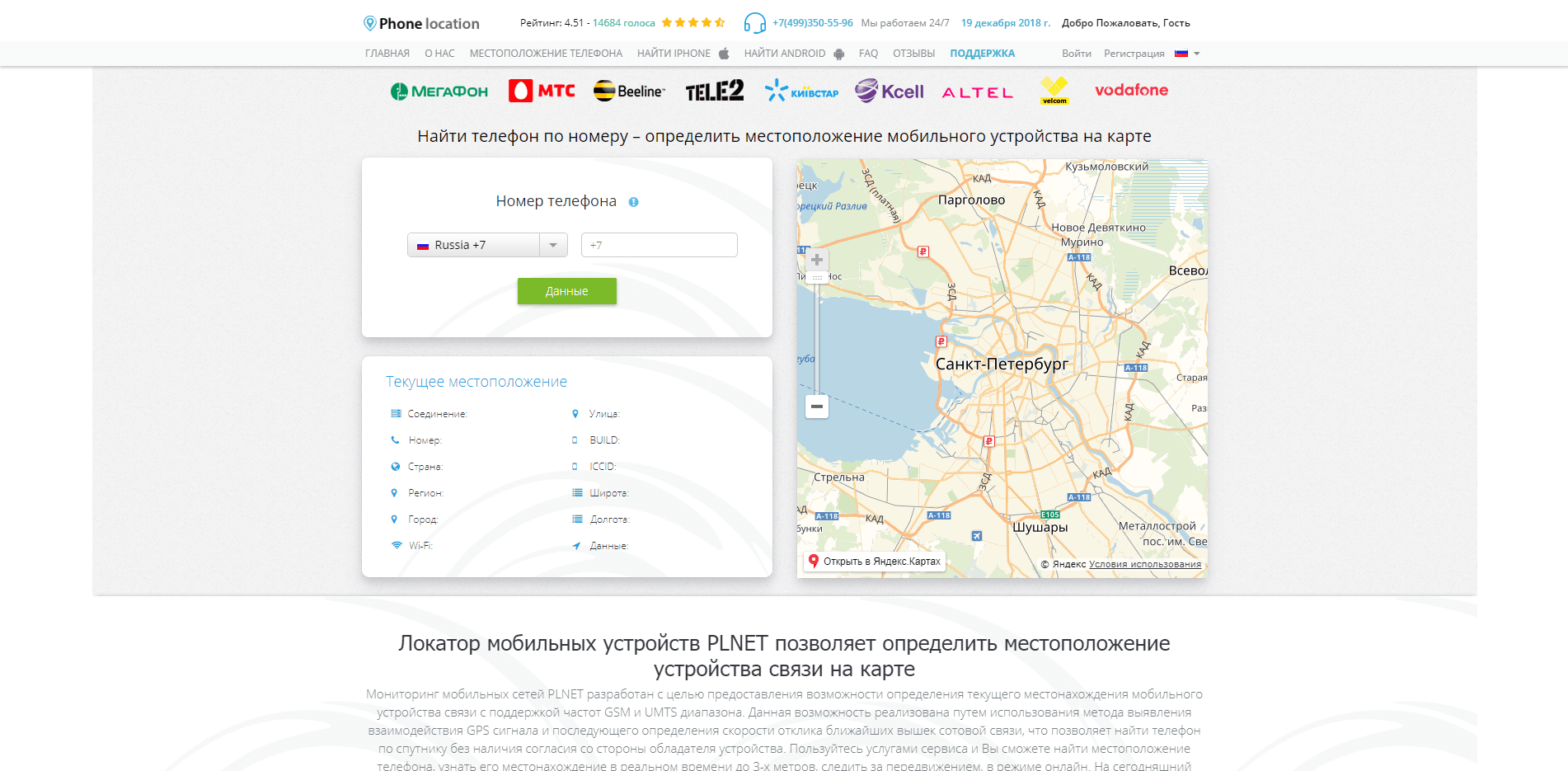Click the Текущее местоположение heading
The width and height of the screenshot is (1568, 771).
pos(477,382)
